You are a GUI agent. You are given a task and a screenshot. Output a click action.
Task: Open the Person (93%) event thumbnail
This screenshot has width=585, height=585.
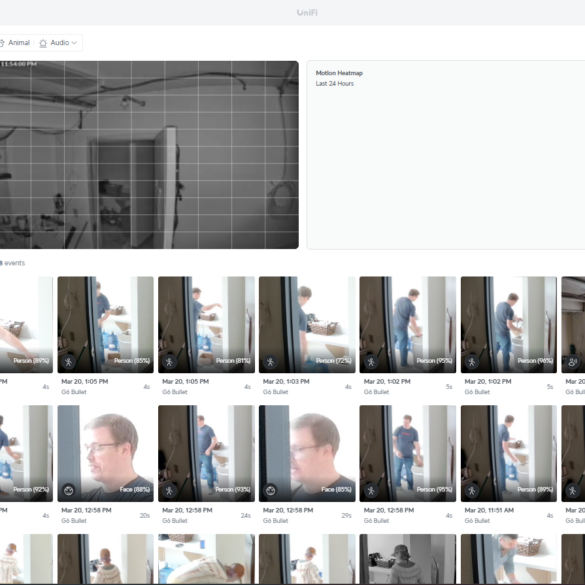coord(206,453)
